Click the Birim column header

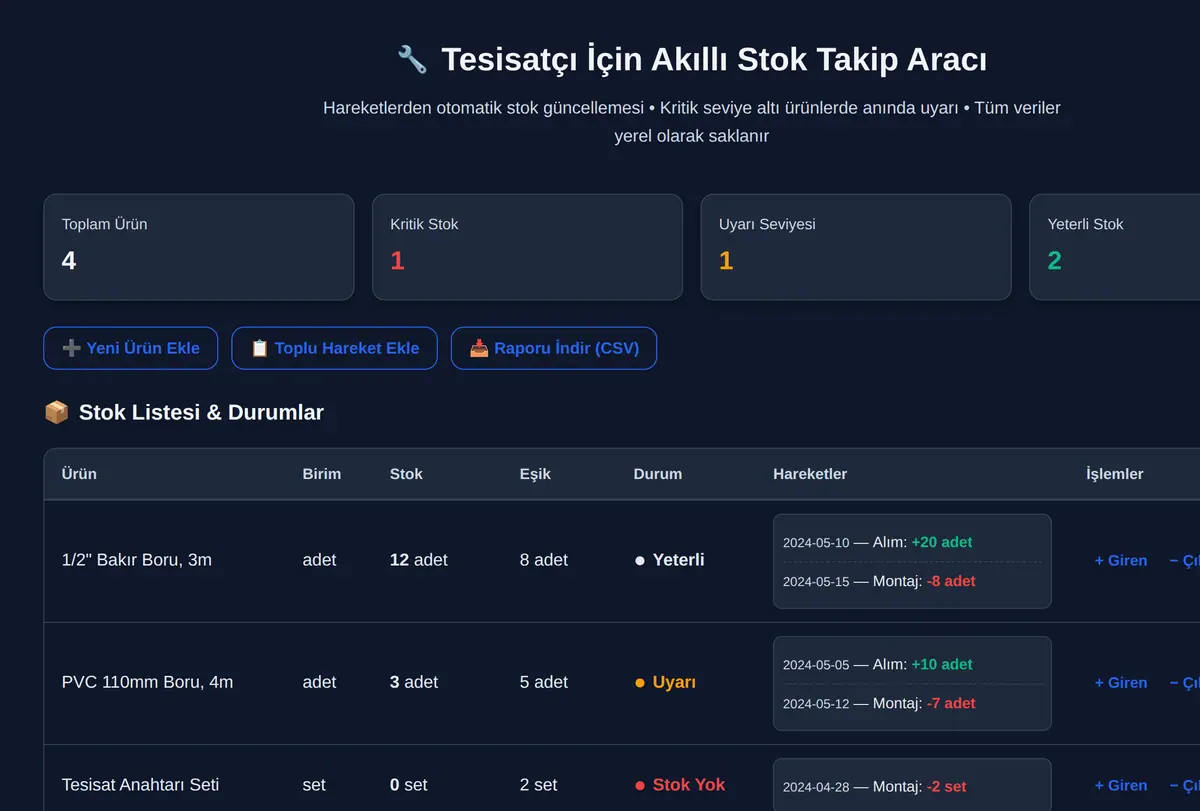(322, 474)
